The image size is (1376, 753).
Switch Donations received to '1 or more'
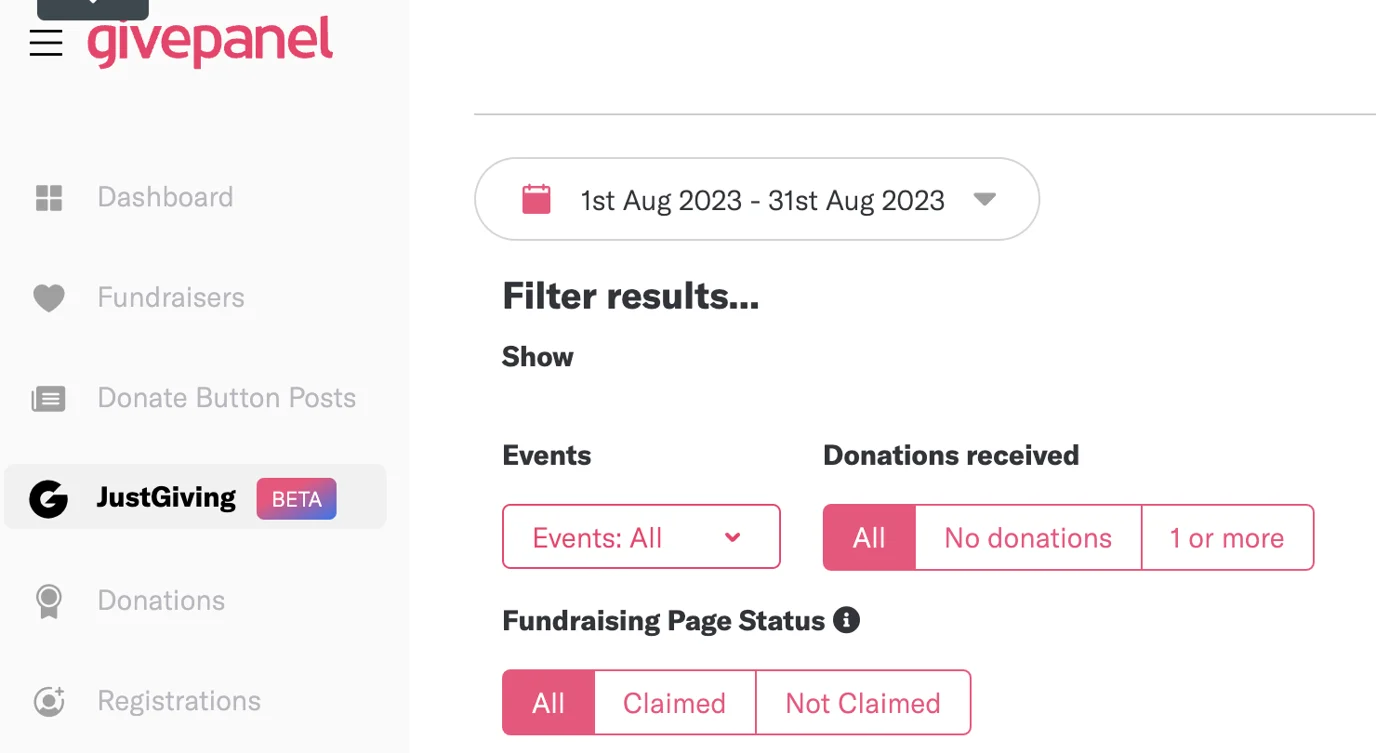click(1227, 537)
